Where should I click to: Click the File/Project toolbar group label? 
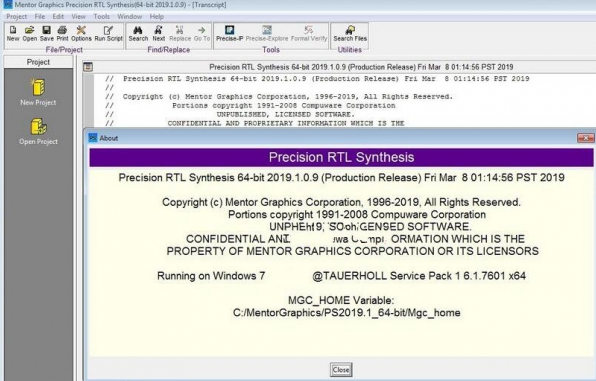tap(64, 50)
